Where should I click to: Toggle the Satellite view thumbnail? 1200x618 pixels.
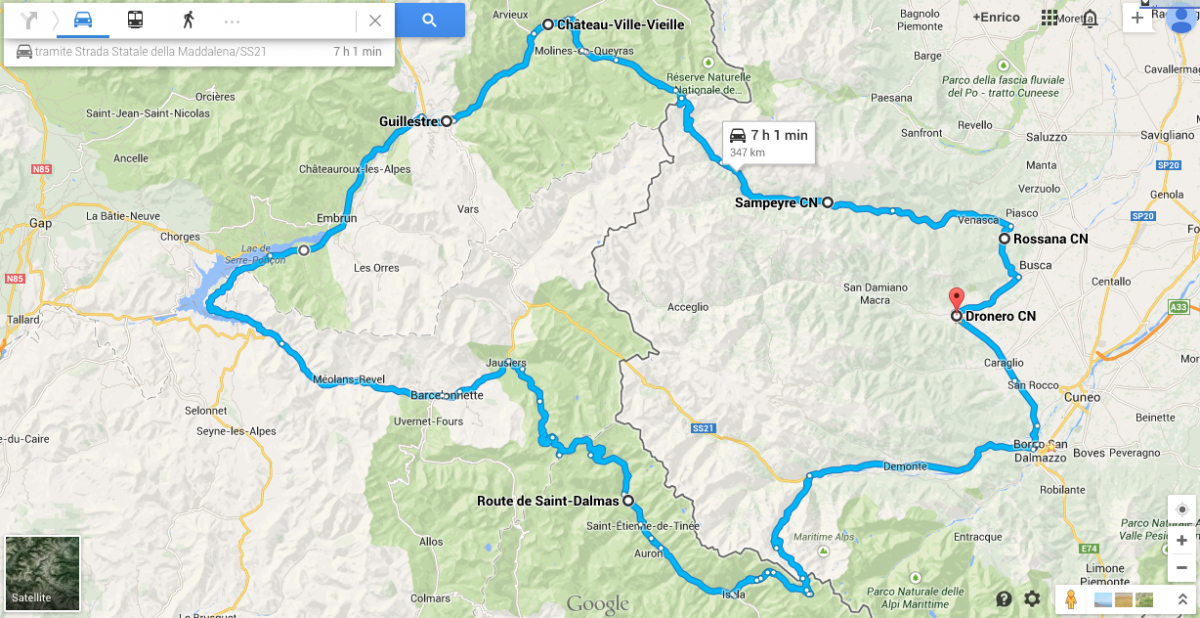pyautogui.click(x=42, y=574)
